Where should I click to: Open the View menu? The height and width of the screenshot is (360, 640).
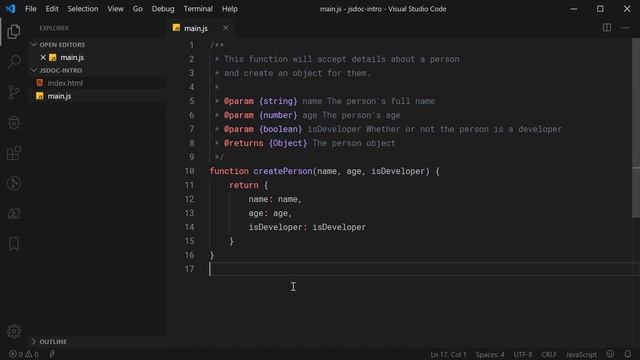point(116,9)
